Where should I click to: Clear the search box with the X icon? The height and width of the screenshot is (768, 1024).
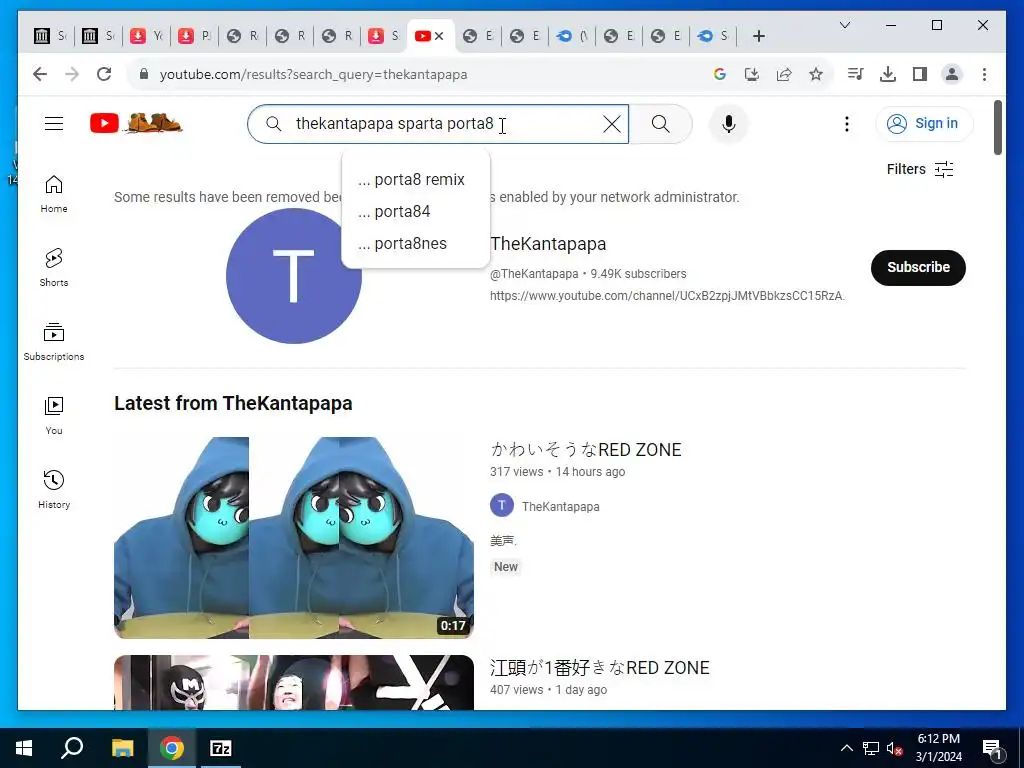611,123
